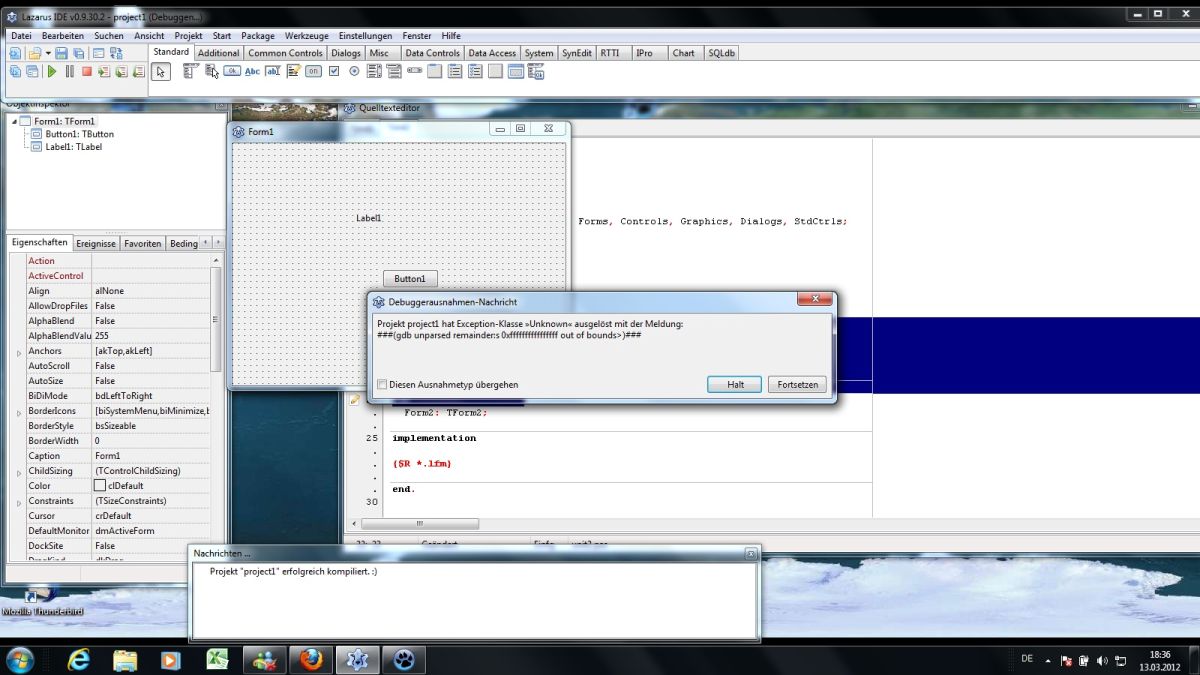1200x675 pixels.
Task: Expand the Anchors property node
Action: [18, 352]
